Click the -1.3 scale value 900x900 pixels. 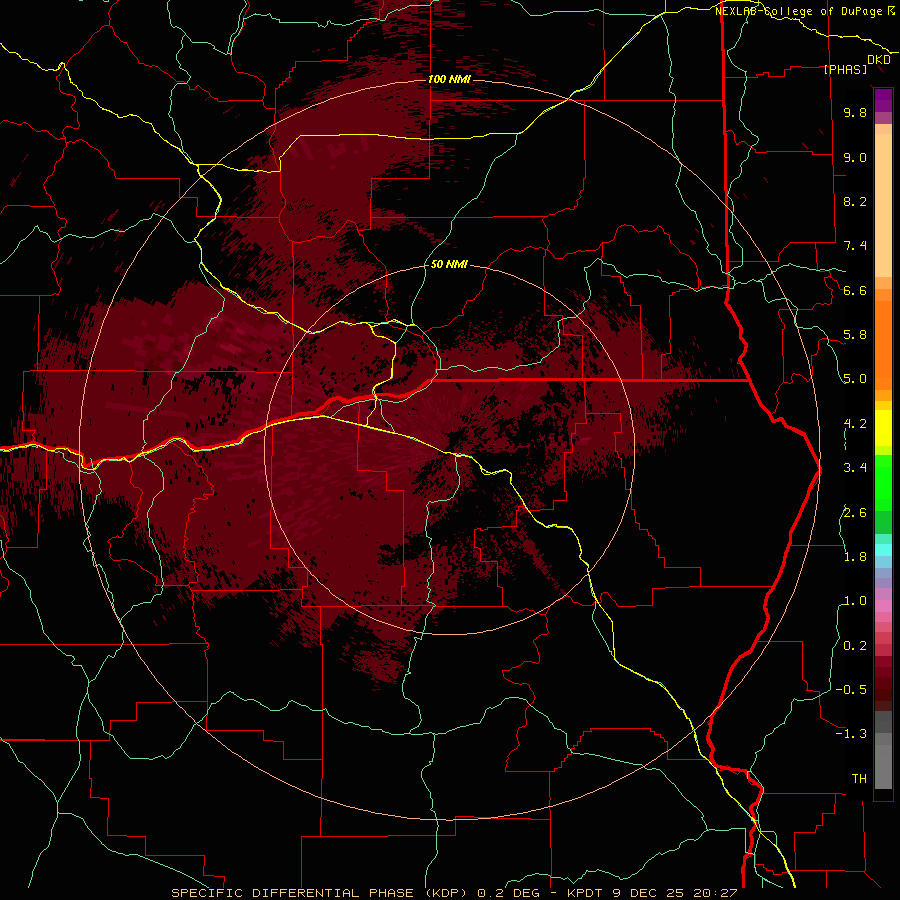point(851,734)
